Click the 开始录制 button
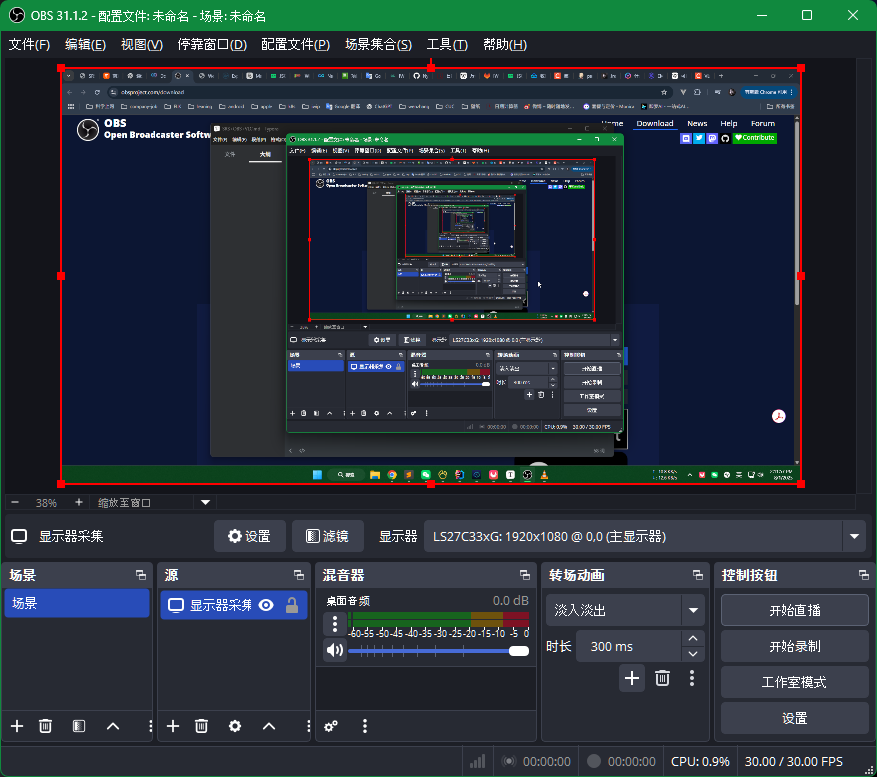This screenshot has height=777, width=877. click(x=795, y=646)
